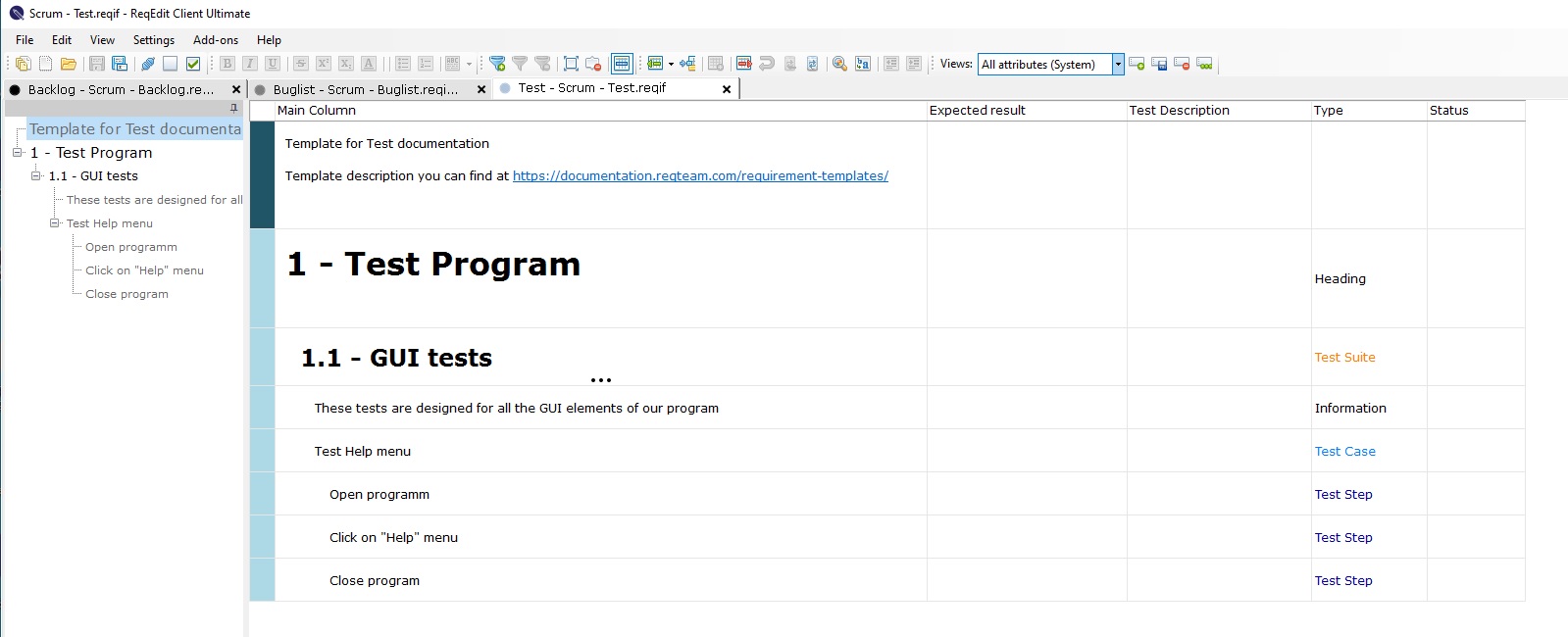Apply superscript formatting

click(x=324, y=64)
